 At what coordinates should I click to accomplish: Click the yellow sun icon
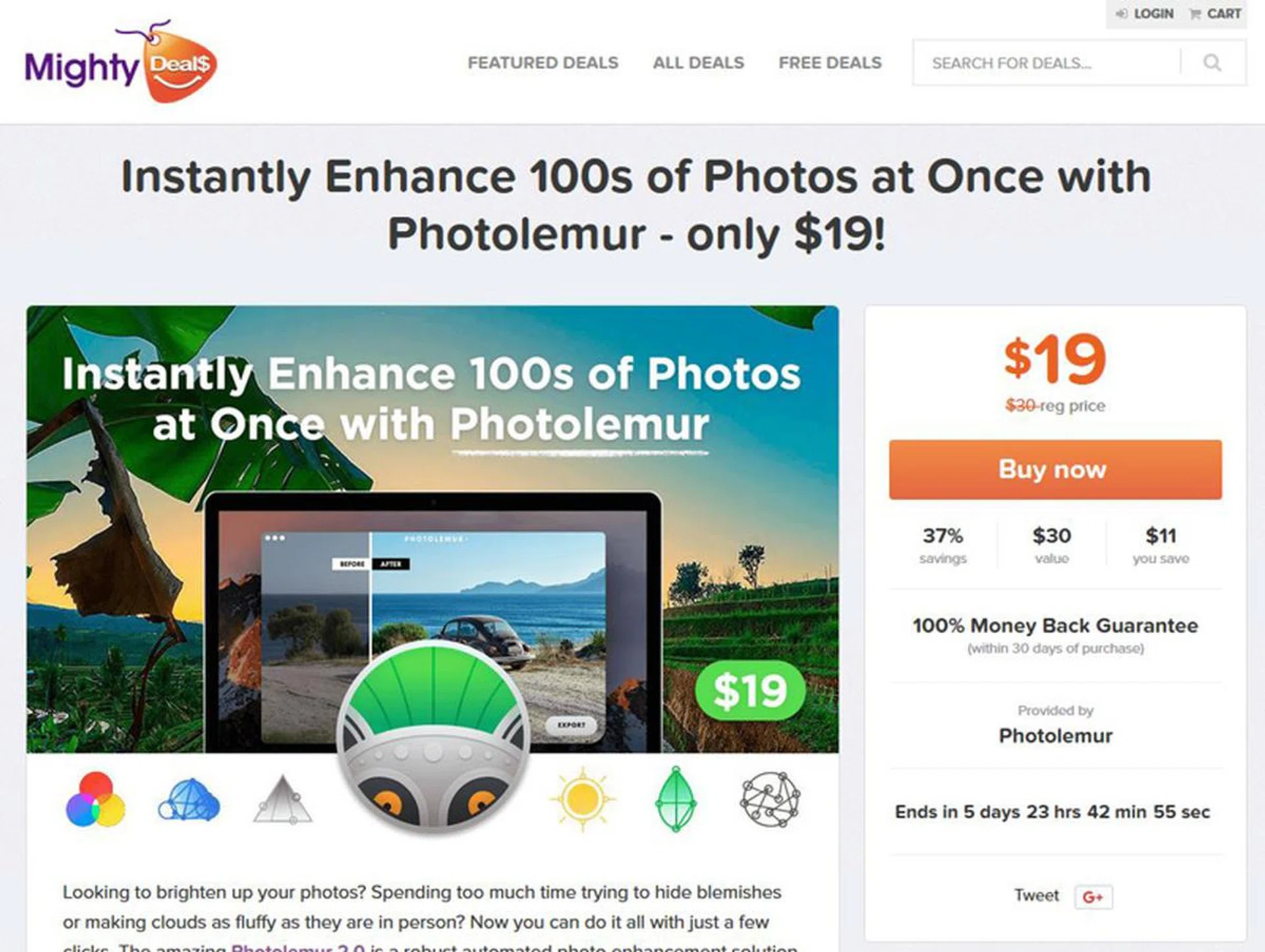(x=582, y=799)
